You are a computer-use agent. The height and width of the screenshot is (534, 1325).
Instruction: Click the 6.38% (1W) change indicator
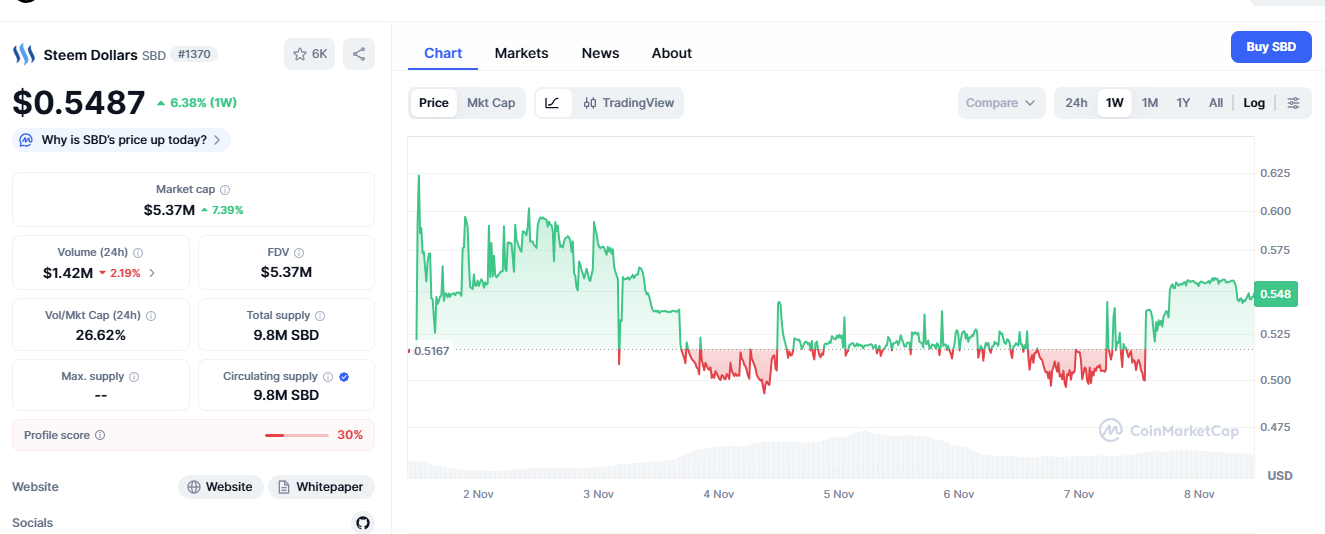[x=197, y=102]
